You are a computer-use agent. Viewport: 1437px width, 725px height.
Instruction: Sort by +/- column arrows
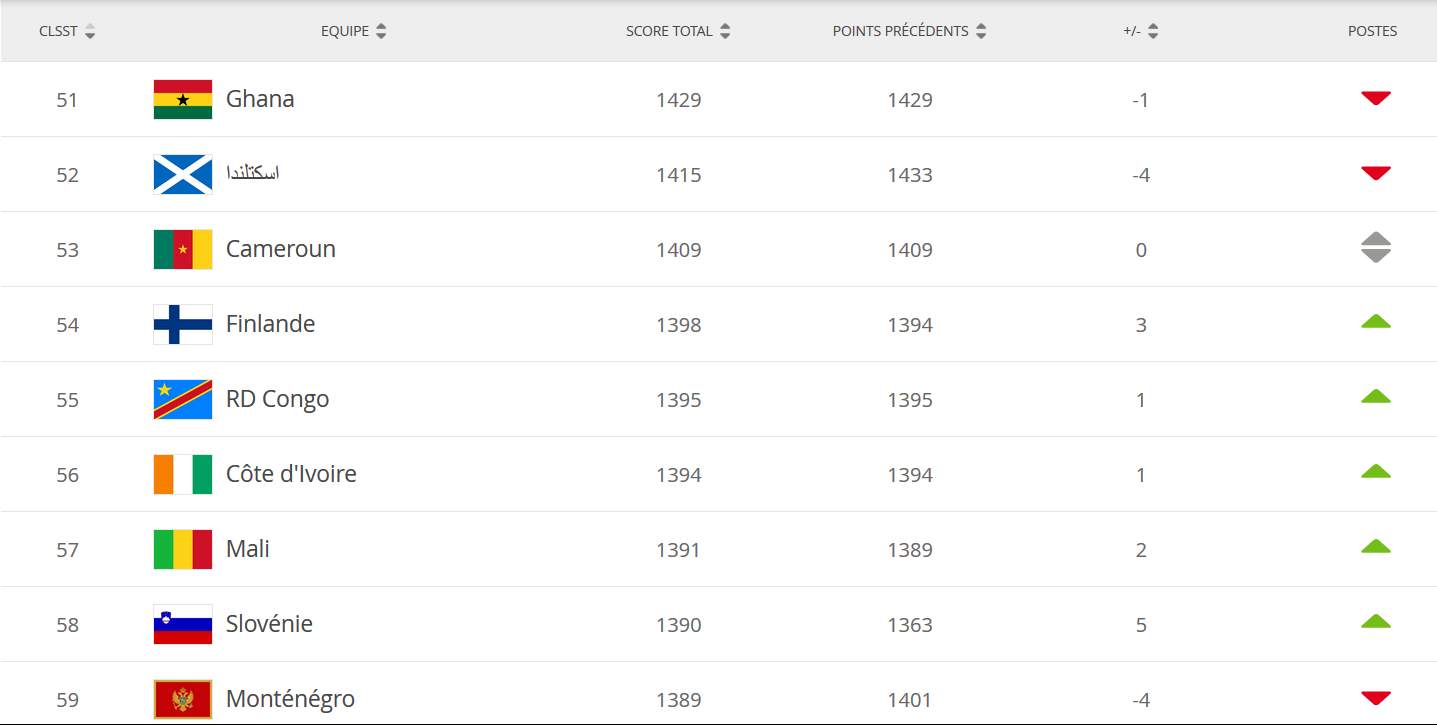(x=1153, y=31)
